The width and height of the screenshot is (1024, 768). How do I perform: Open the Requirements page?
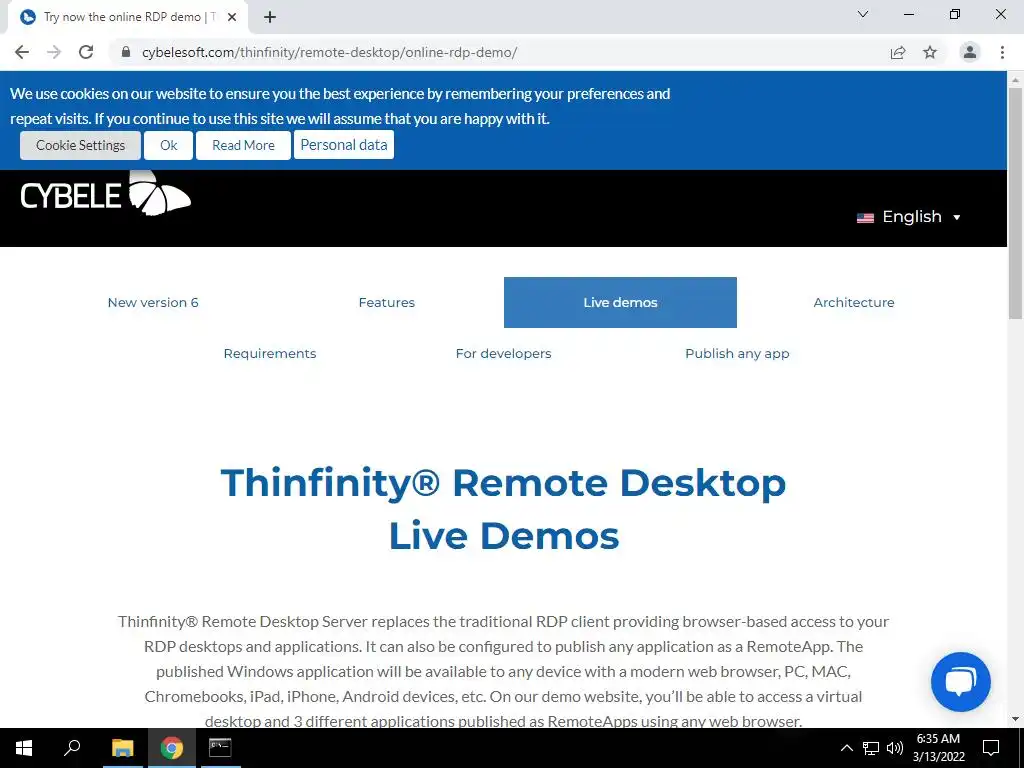[270, 353]
